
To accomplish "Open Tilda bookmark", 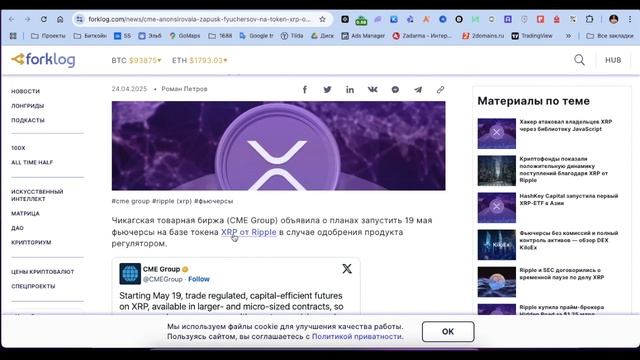I will point(292,36).
